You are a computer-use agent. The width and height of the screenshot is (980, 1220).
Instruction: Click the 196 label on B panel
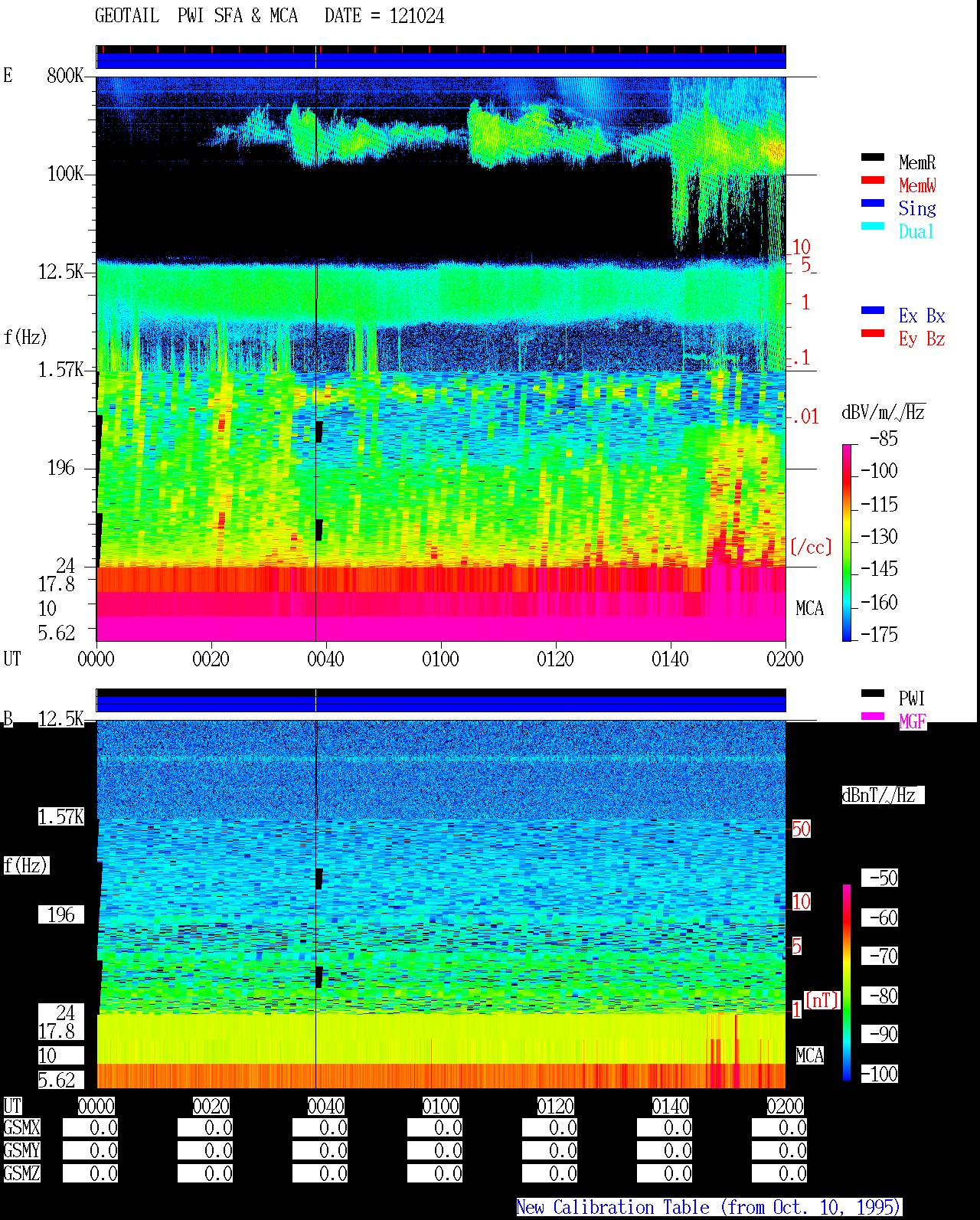(61, 914)
